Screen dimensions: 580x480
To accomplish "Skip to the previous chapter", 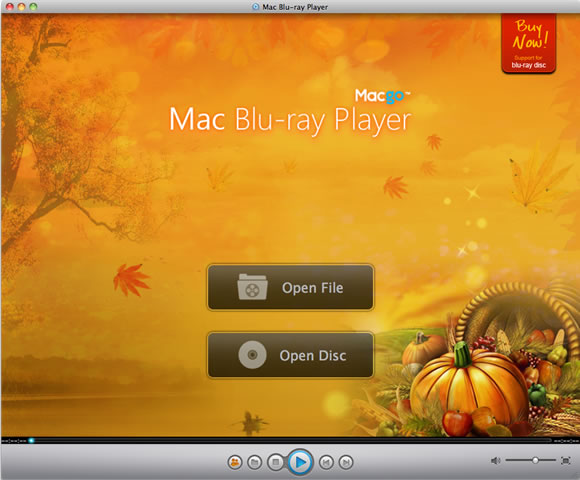I will (x=326, y=462).
